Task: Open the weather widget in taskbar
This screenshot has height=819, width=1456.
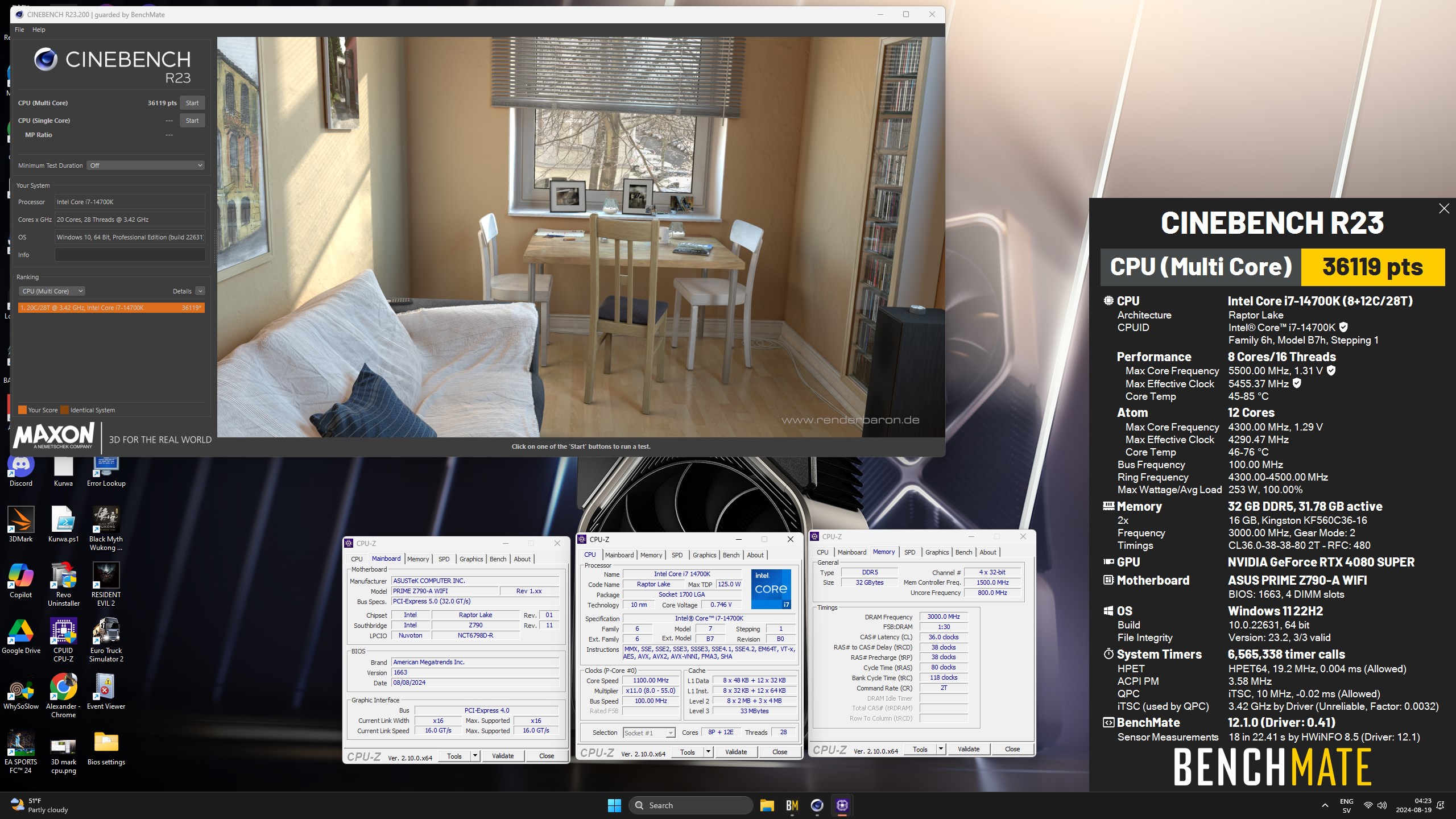Action: point(40,805)
